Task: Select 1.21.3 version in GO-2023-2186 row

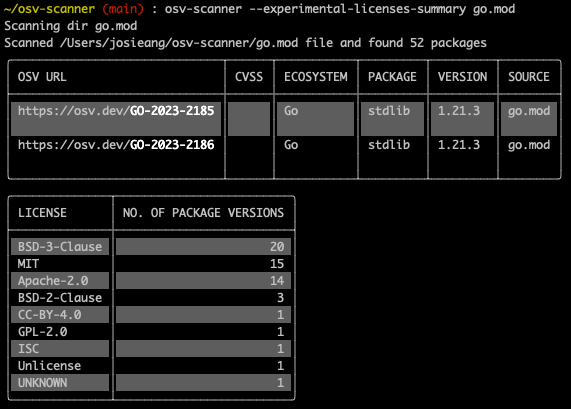Action: coord(459,145)
